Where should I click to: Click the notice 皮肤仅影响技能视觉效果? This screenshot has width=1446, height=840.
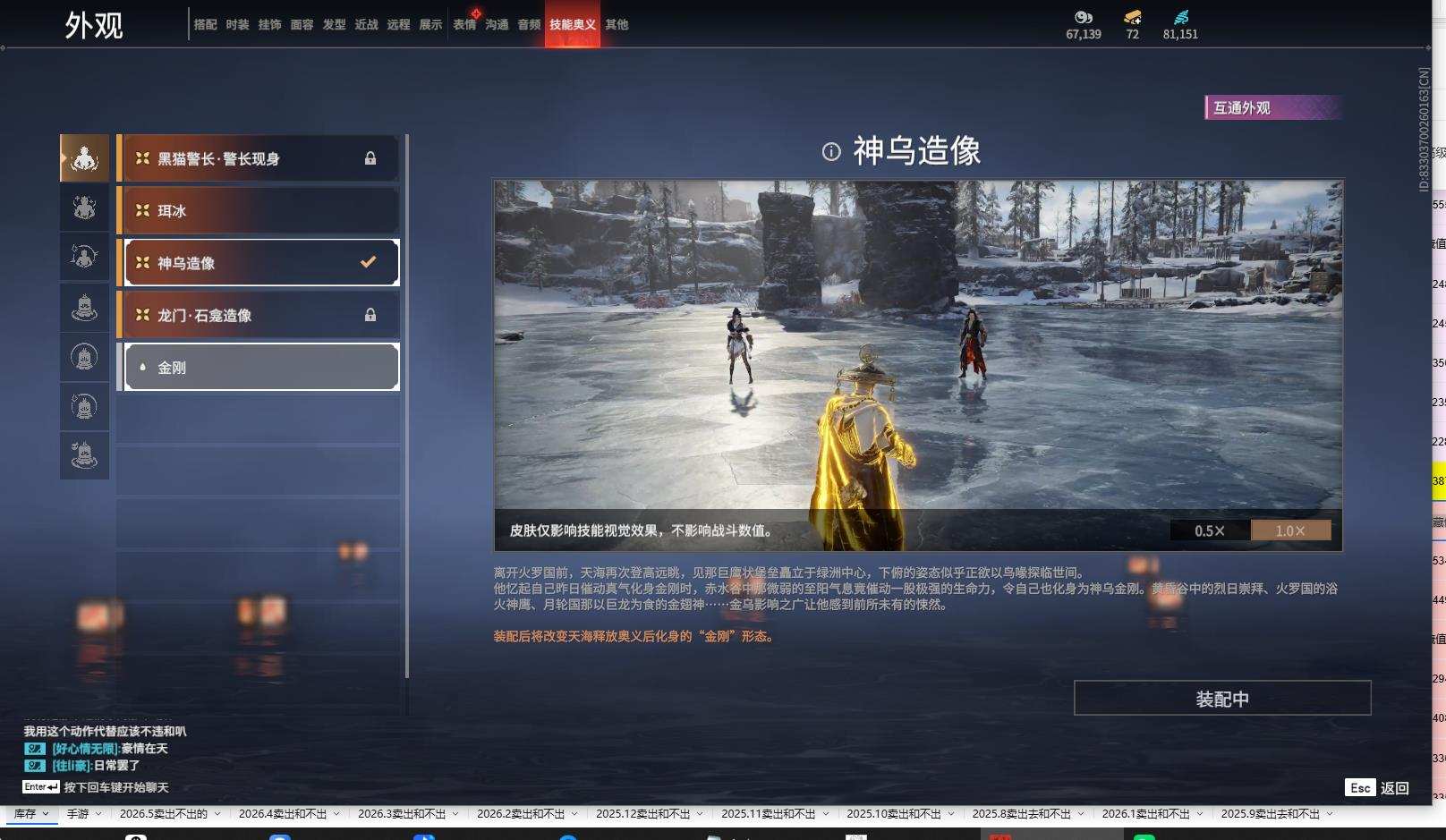641,530
